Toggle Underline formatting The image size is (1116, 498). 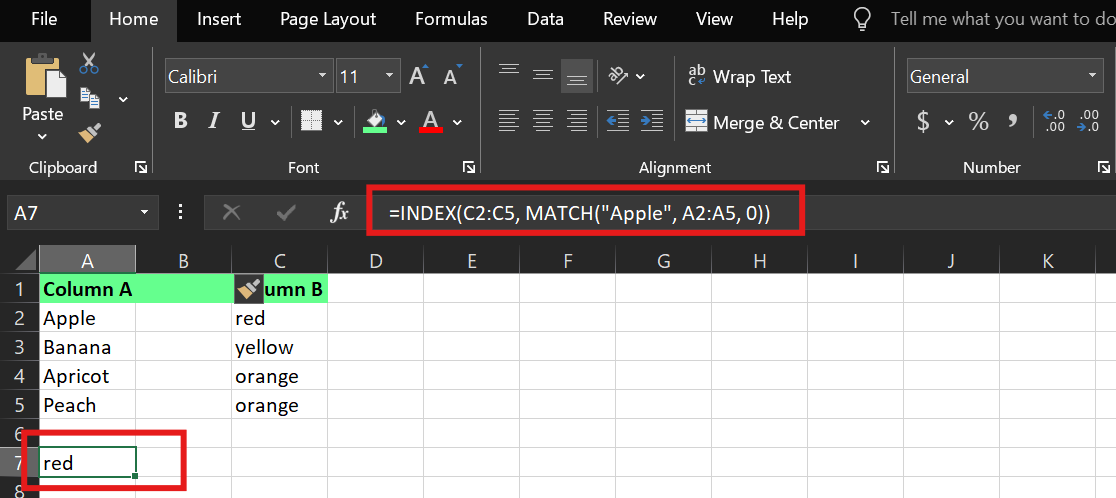pos(248,122)
